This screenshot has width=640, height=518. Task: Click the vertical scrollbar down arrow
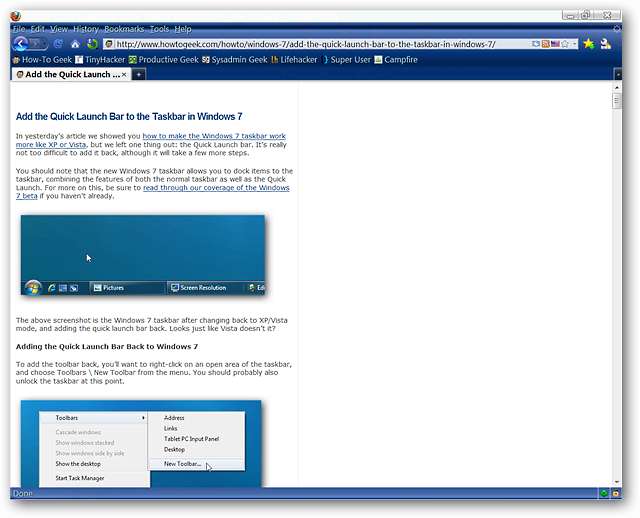click(617, 482)
